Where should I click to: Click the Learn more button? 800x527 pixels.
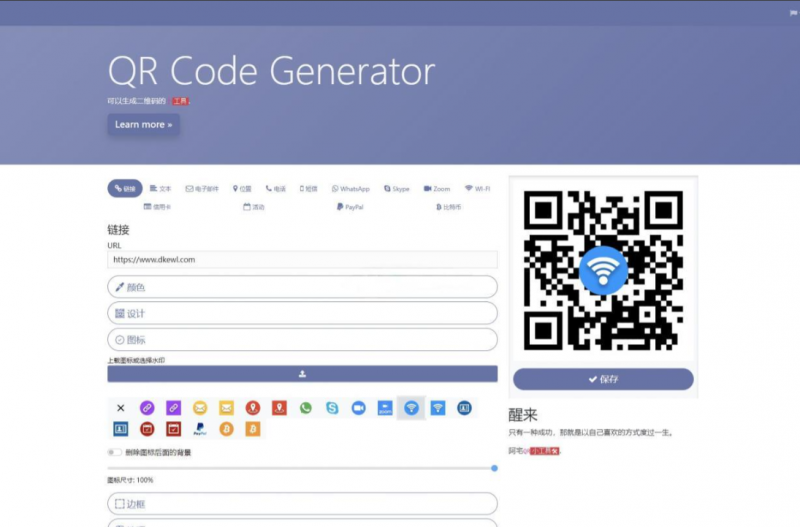[143, 125]
